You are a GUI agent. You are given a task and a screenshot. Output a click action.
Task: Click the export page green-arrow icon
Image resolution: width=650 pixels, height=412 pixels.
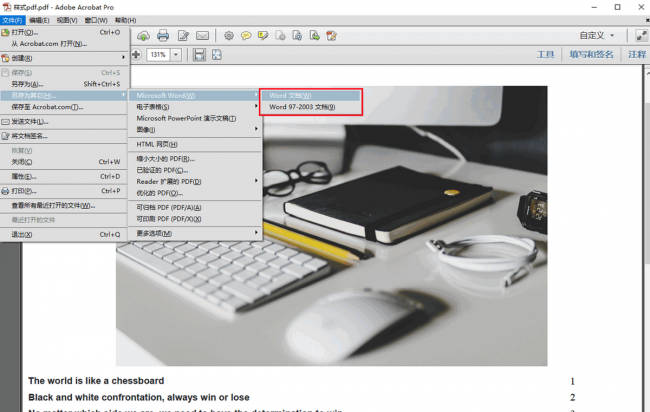click(315, 36)
